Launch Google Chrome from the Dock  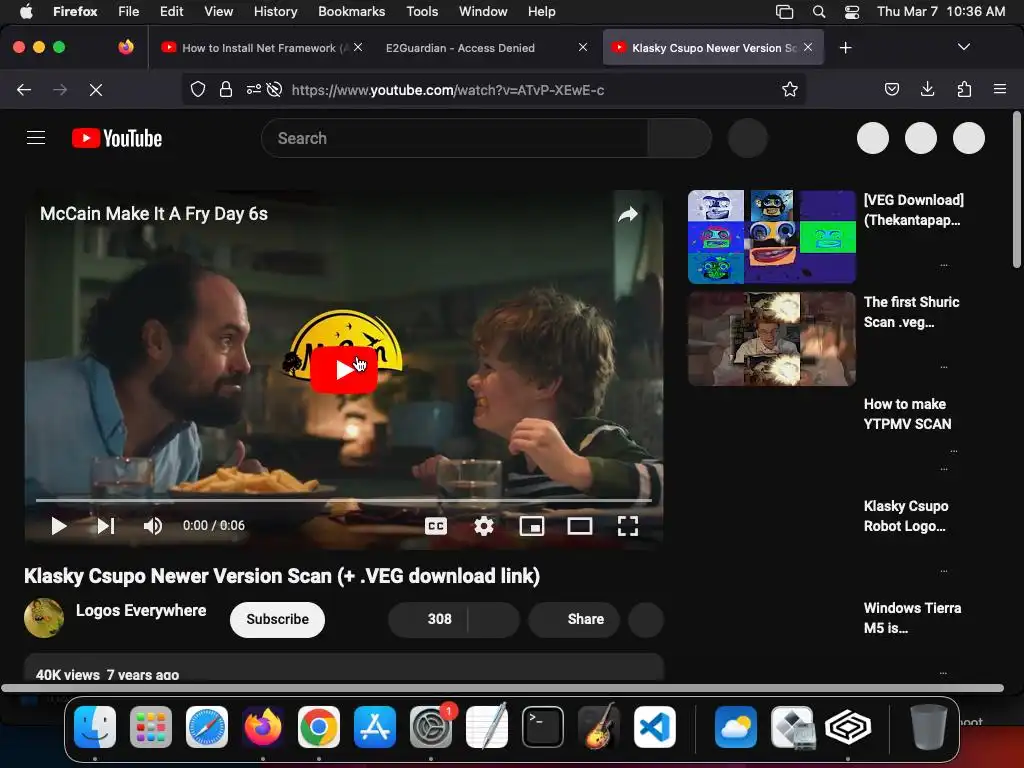coord(319,727)
